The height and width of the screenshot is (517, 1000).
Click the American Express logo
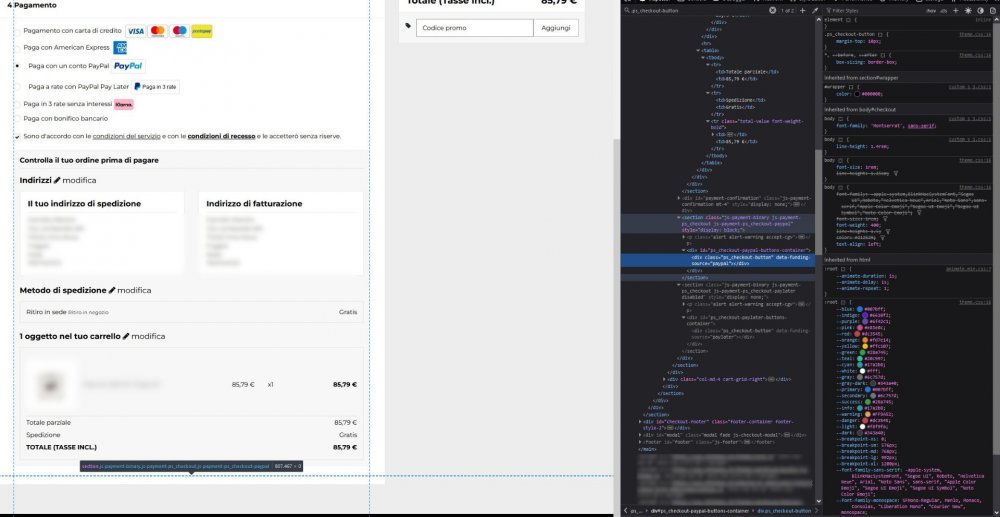(x=120, y=48)
